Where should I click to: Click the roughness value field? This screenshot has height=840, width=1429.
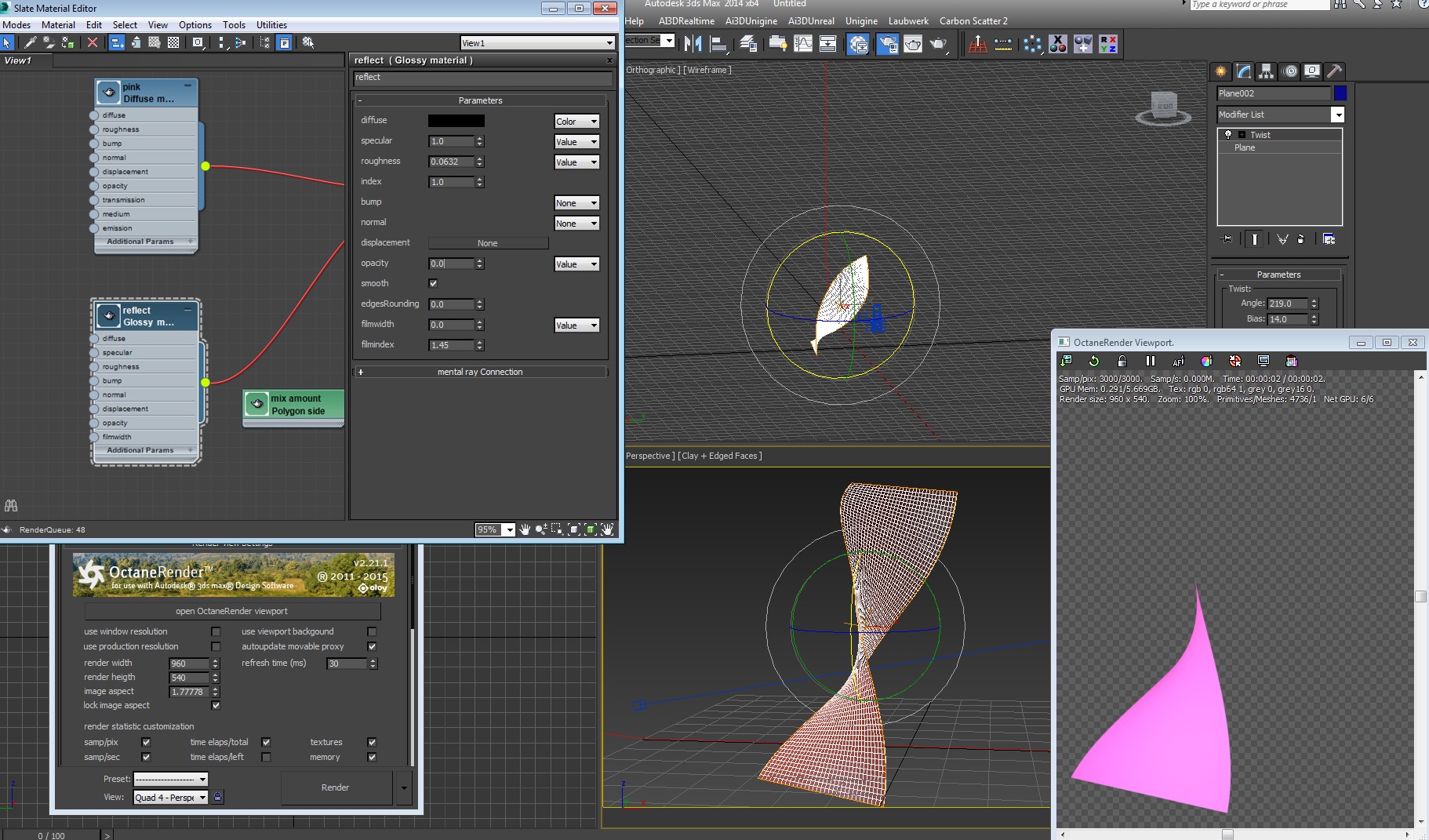click(x=452, y=162)
